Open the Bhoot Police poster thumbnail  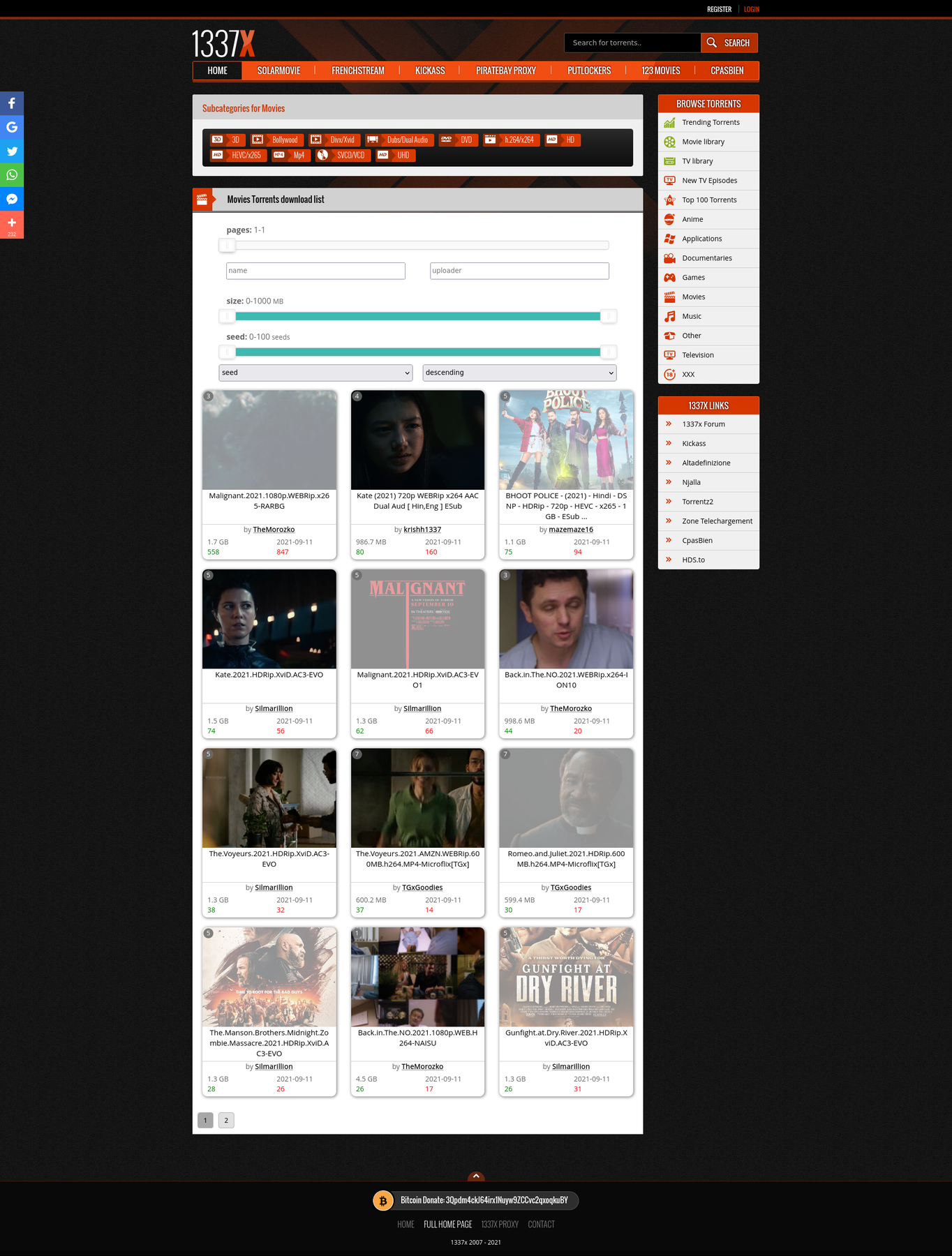point(566,440)
